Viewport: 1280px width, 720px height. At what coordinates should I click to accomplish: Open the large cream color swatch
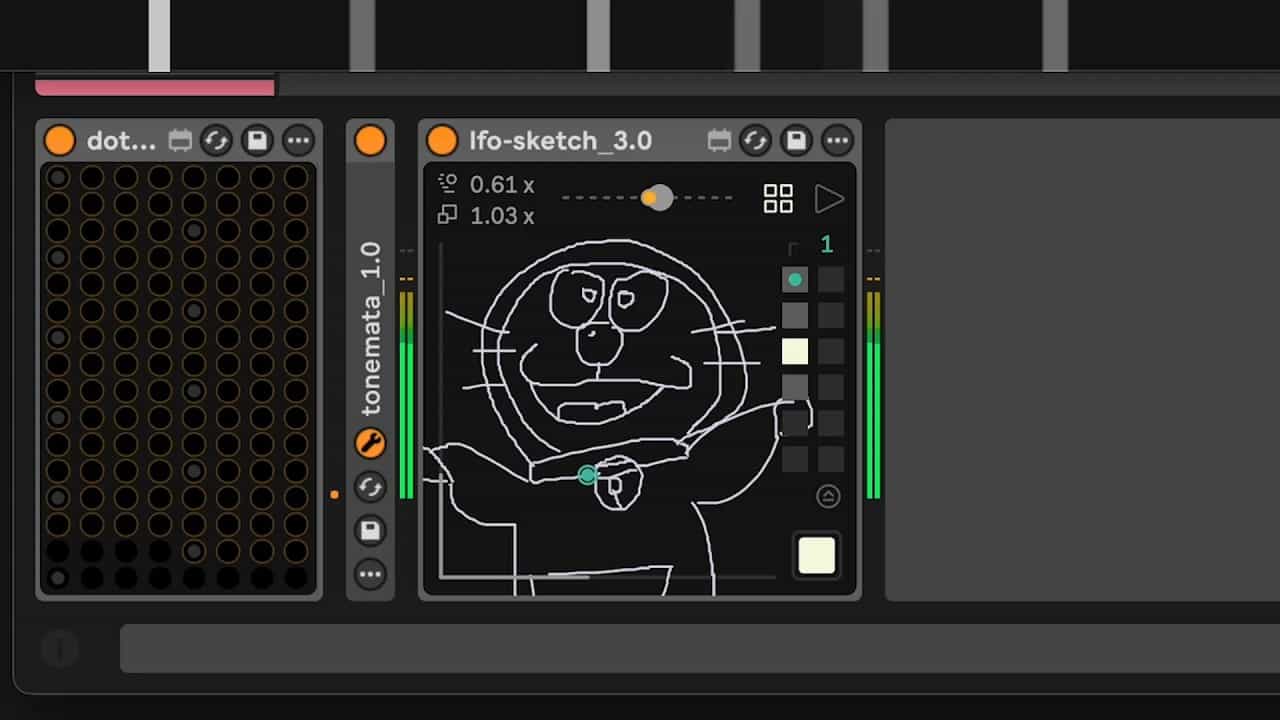point(817,556)
